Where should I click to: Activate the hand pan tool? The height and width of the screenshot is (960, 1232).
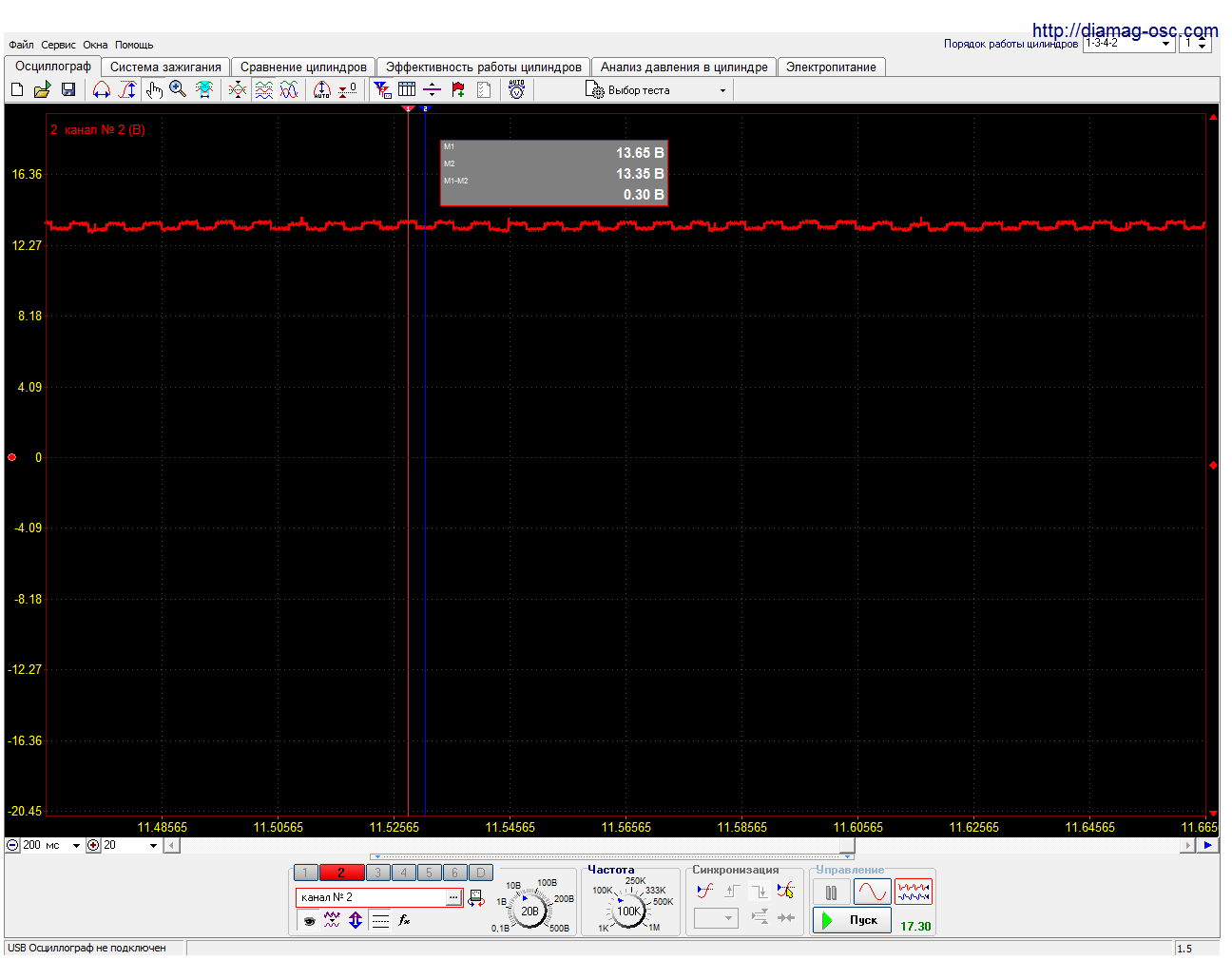(x=154, y=89)
